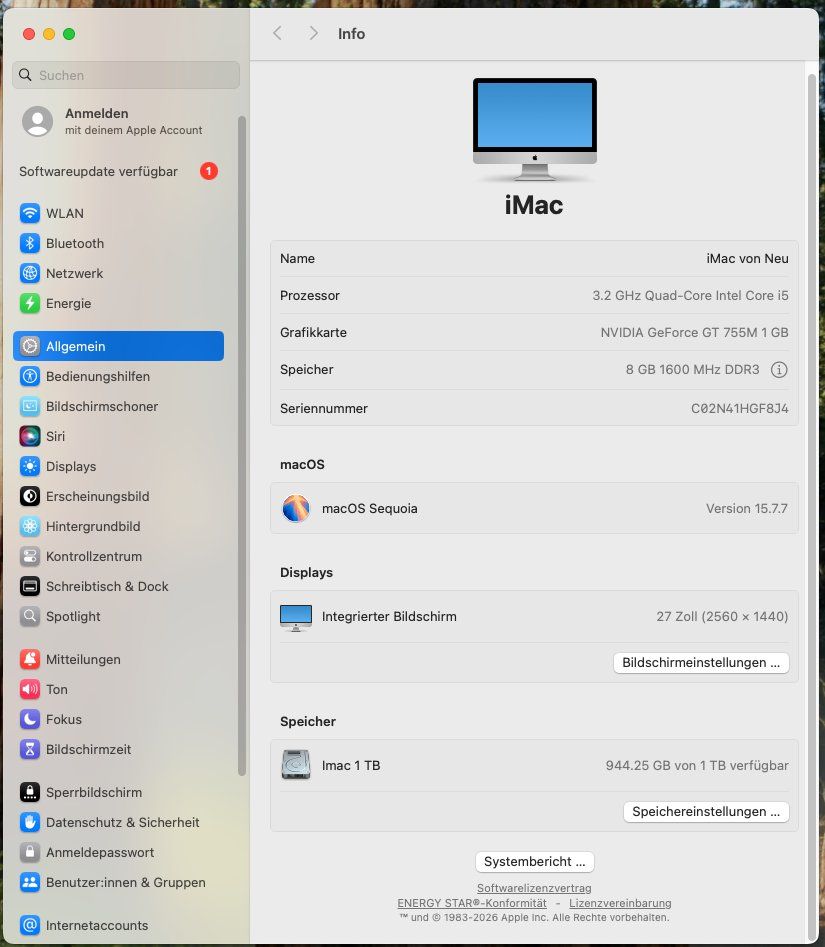Screen dimensions: 825x947
Task: Click the large iMac image
Action: [x=534, y=130]
